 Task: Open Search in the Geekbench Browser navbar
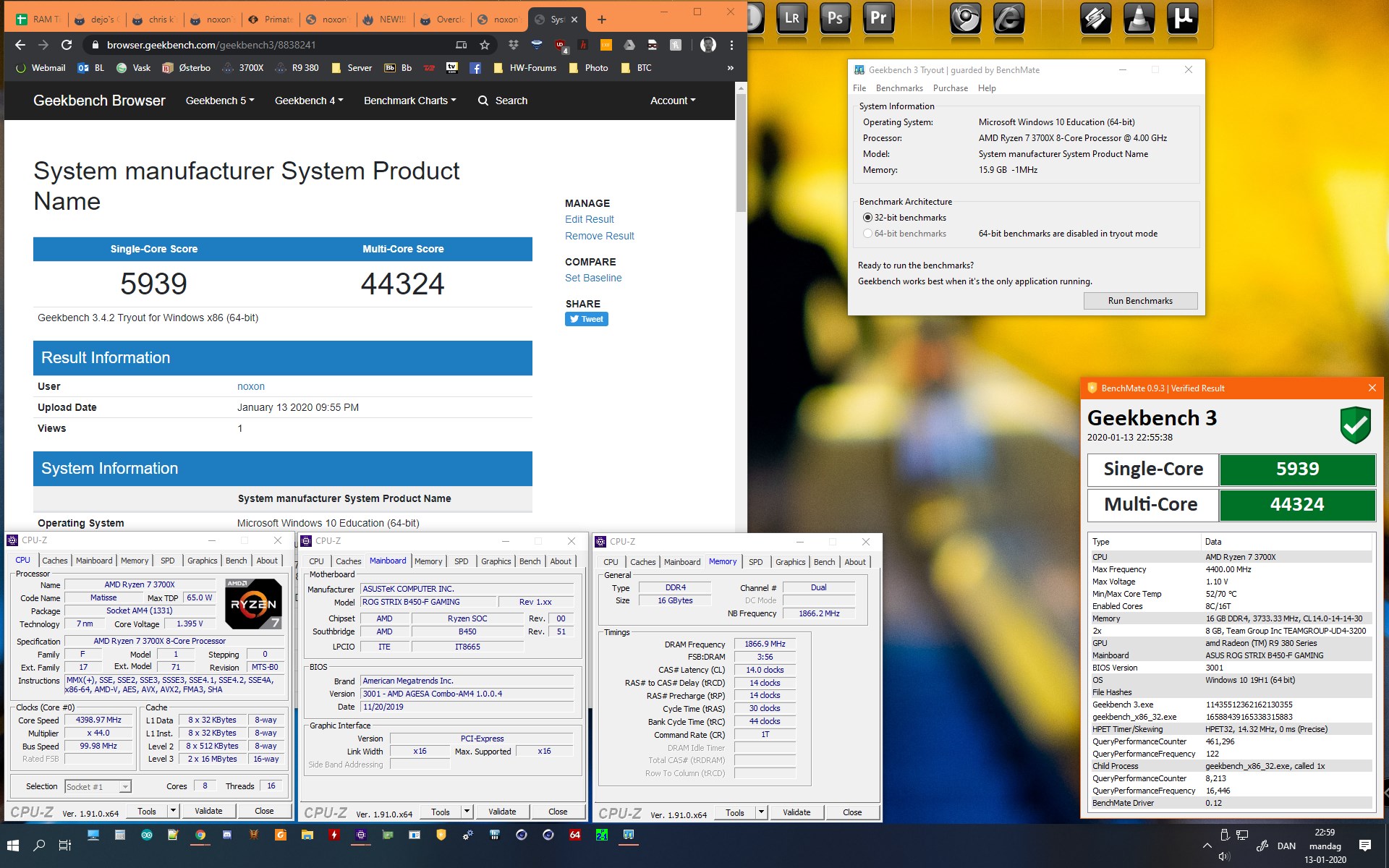coord(503,101)
